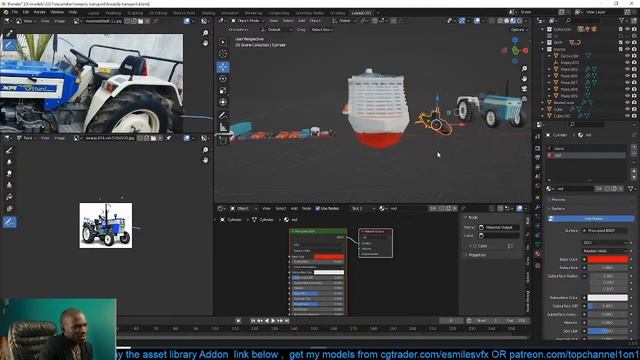Click the viewport pan hand icon

[524, 78]
